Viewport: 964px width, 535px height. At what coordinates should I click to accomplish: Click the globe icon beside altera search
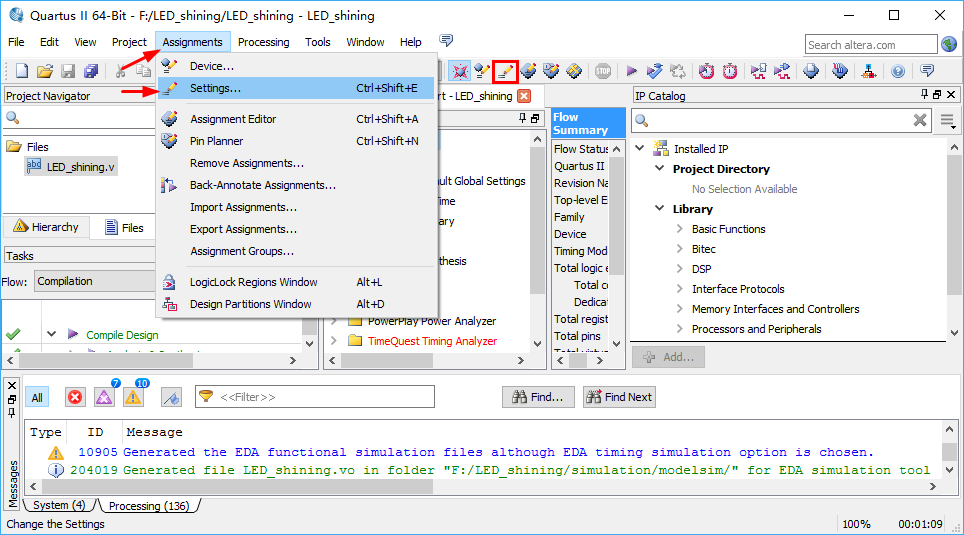(x=949, y=44)
